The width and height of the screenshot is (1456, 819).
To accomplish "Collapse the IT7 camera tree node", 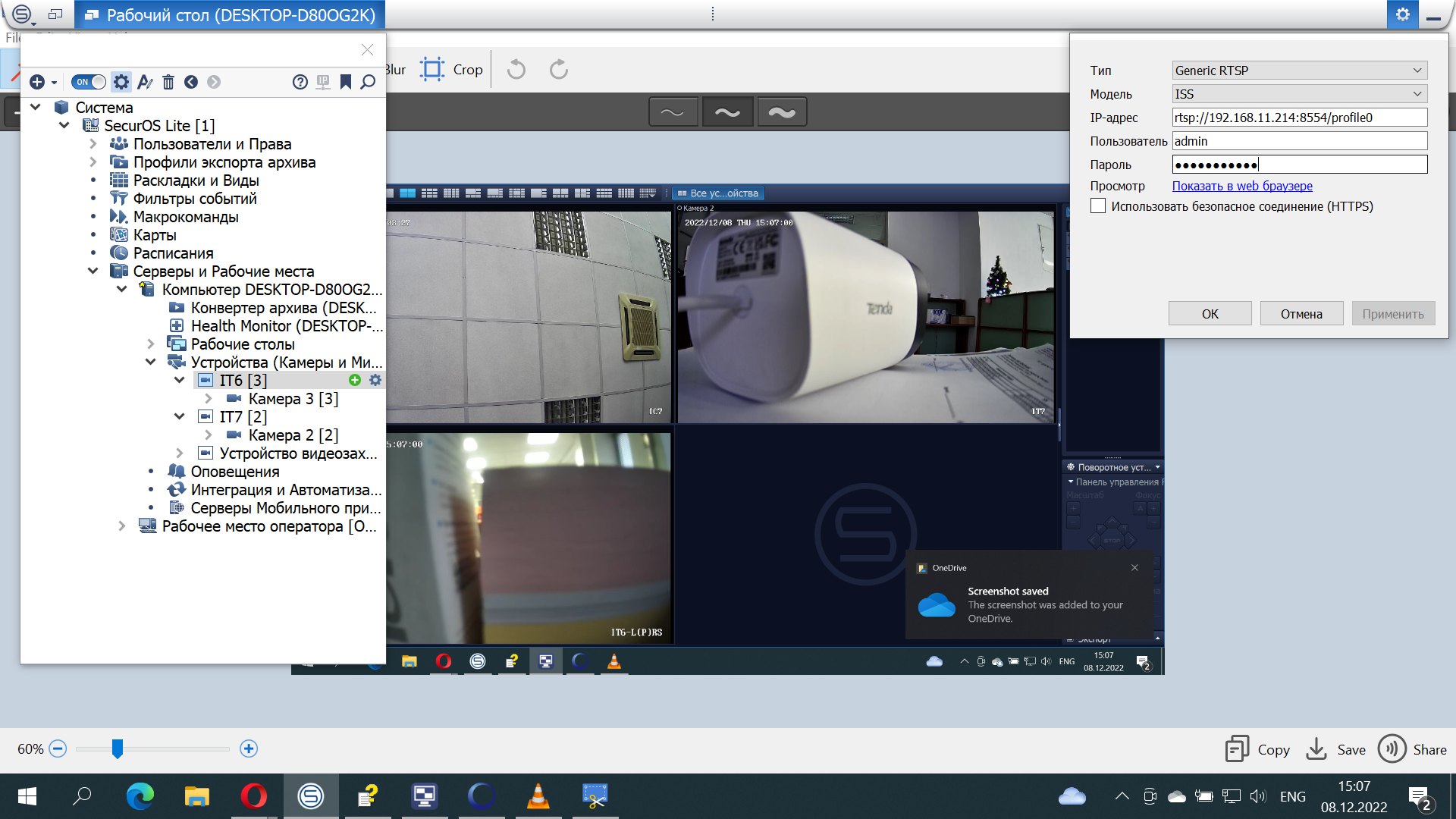I will point(180,416).
